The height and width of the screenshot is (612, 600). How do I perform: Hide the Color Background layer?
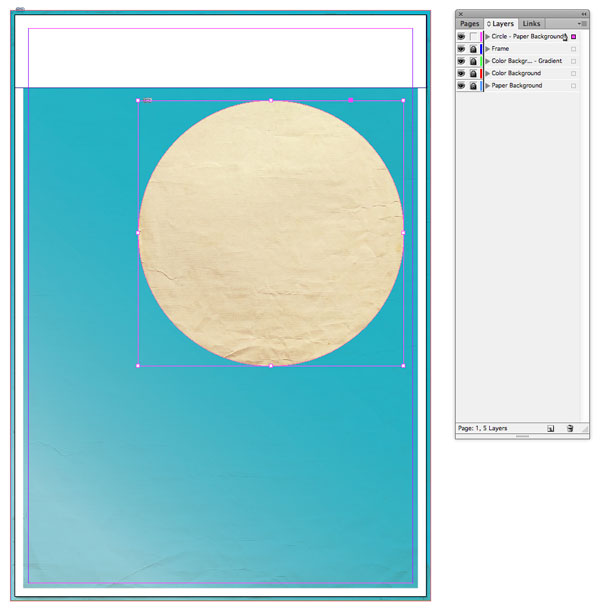(x=461, y=74)
